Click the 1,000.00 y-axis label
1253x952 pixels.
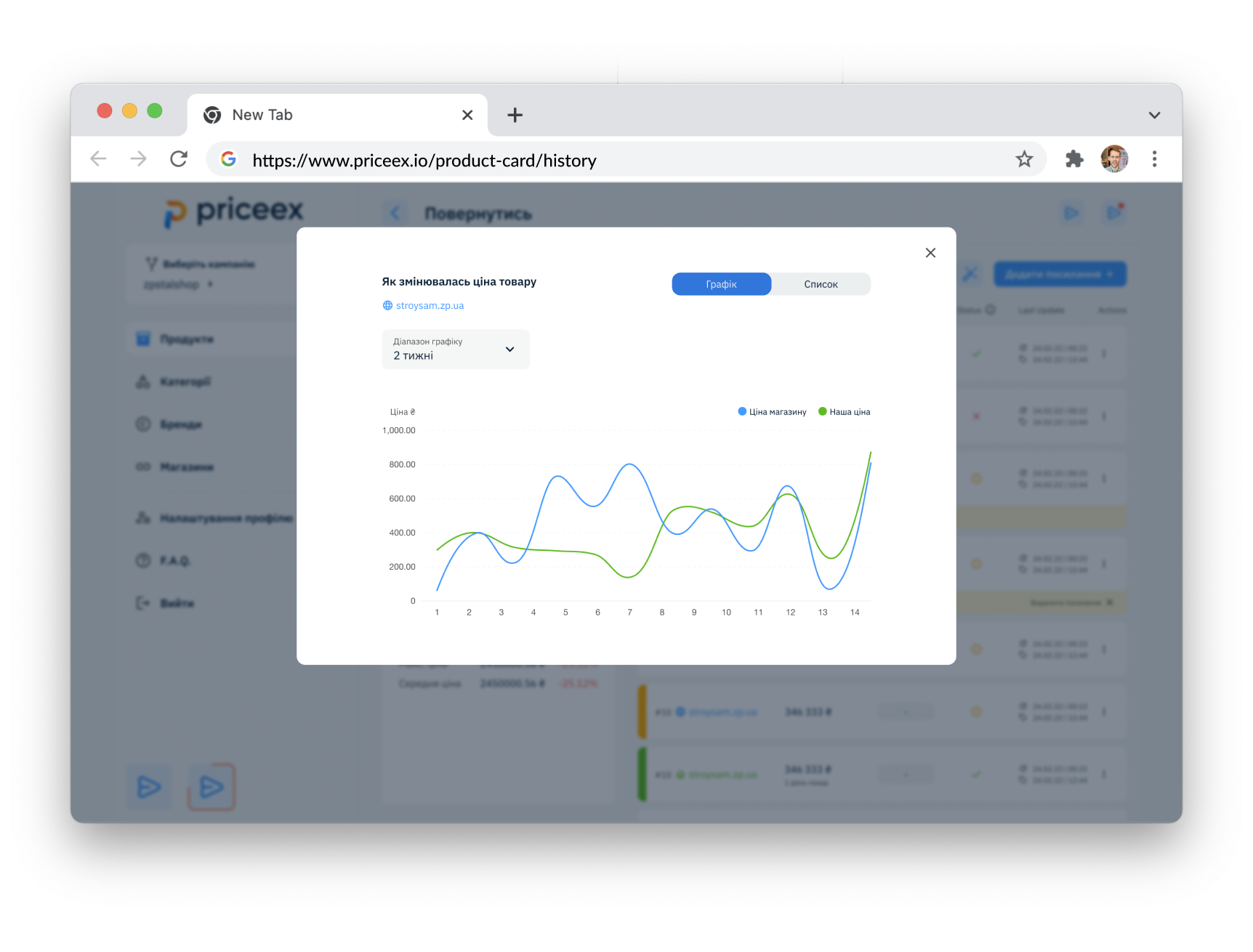pyautogui.click(x=399, y=430)
